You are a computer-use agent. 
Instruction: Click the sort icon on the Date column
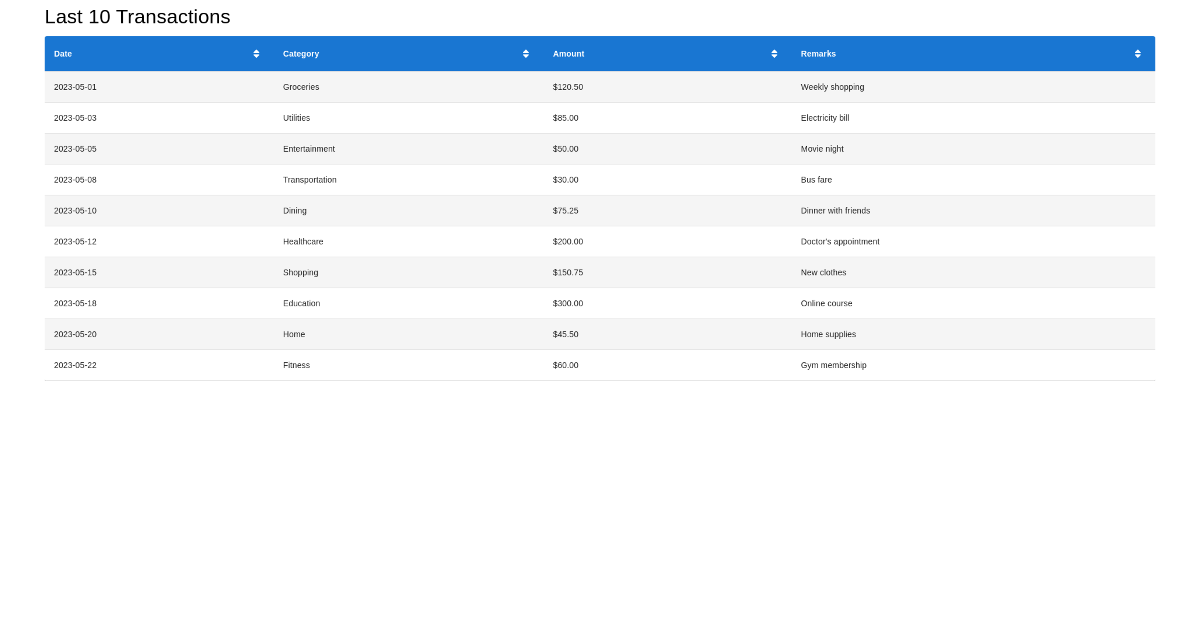pos(256,53)
